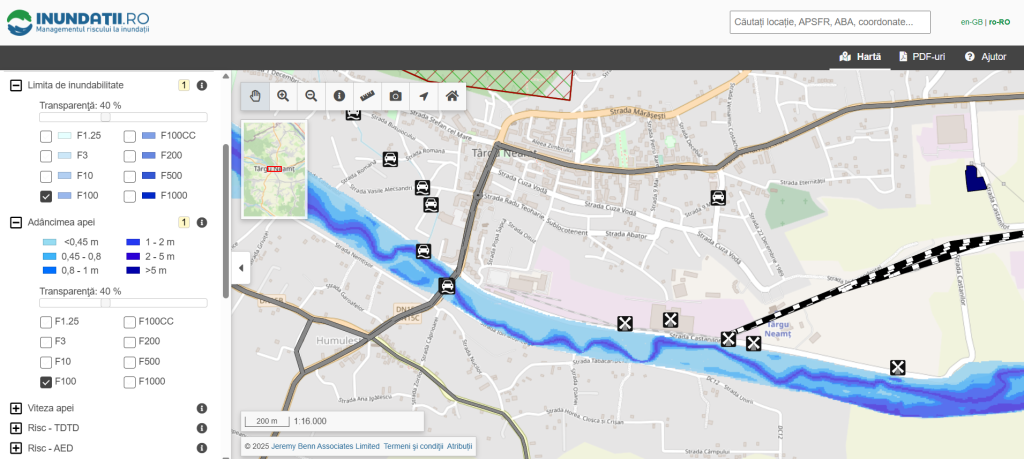The width and height of the screenshot is (1024, 459).
Task: Switch language to en-GB
Action: click(x=970, y=22)
